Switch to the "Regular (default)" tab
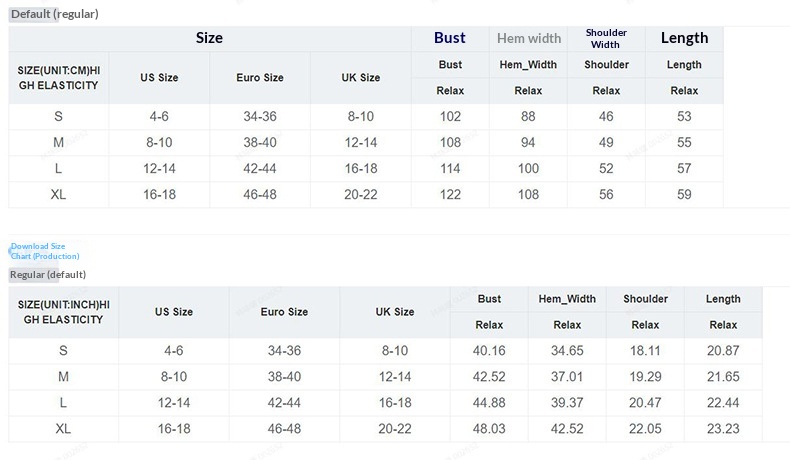 (x=48, y=274)
